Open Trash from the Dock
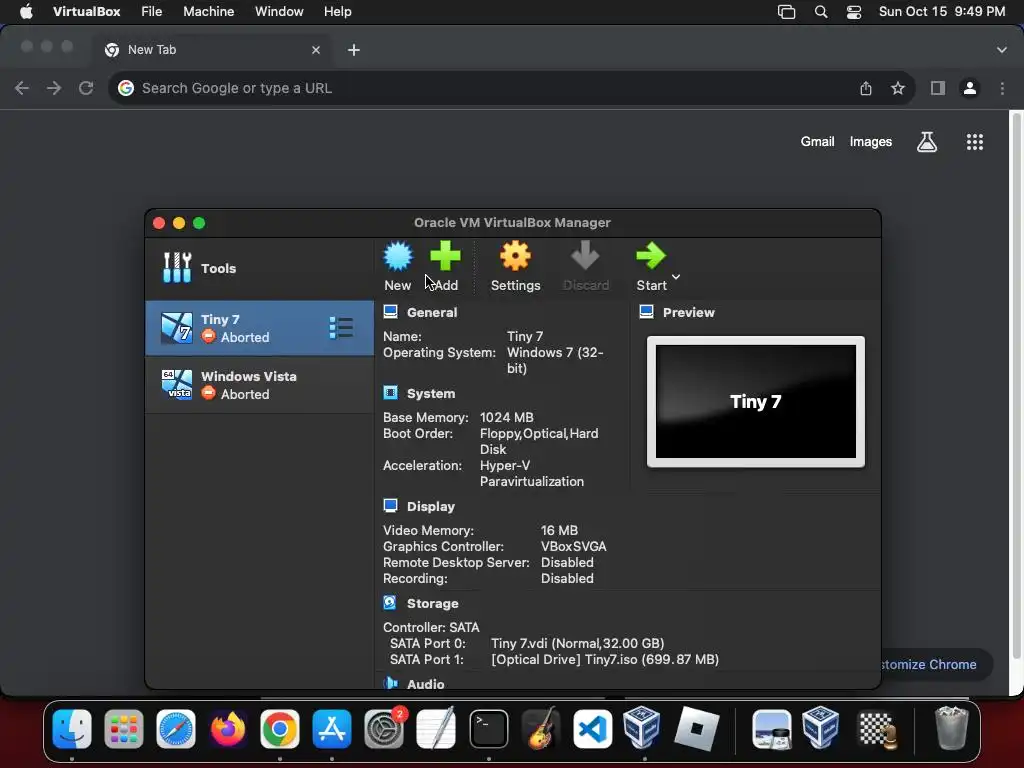Image resolution: width=1024 pixels, height=768 pixels. tap(951, 728)
